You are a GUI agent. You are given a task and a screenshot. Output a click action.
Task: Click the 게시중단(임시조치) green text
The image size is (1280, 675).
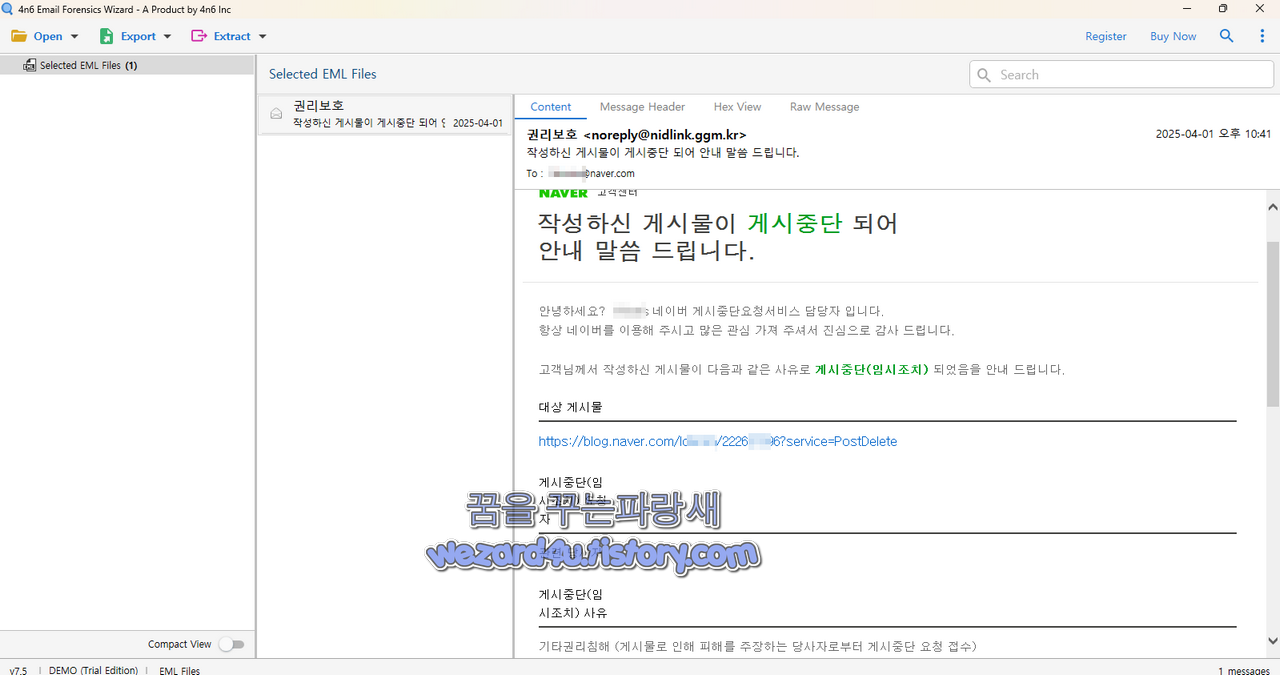coord(872,369)
